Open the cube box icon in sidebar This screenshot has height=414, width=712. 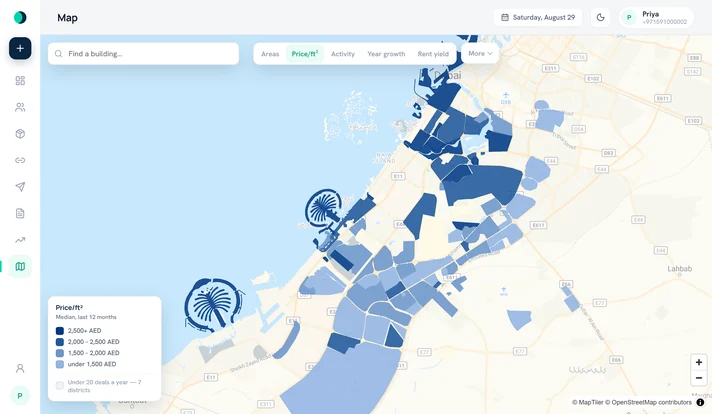coord(20,134)
